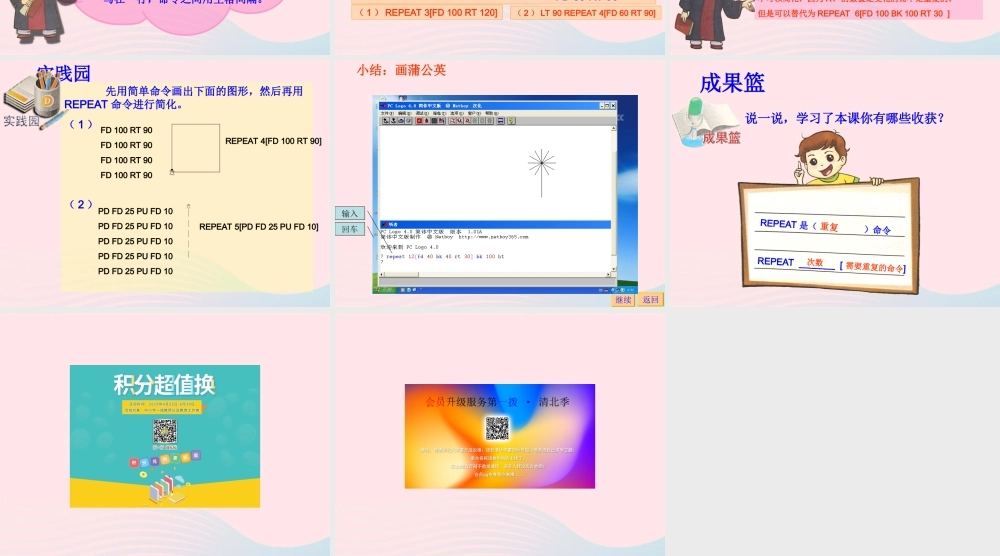Image resolution: width=1000 pixels, height=556 pixels.
Task: Click the (1) REPEAT 3[FD 100 RT 120] box
Action: coord(427,12)
